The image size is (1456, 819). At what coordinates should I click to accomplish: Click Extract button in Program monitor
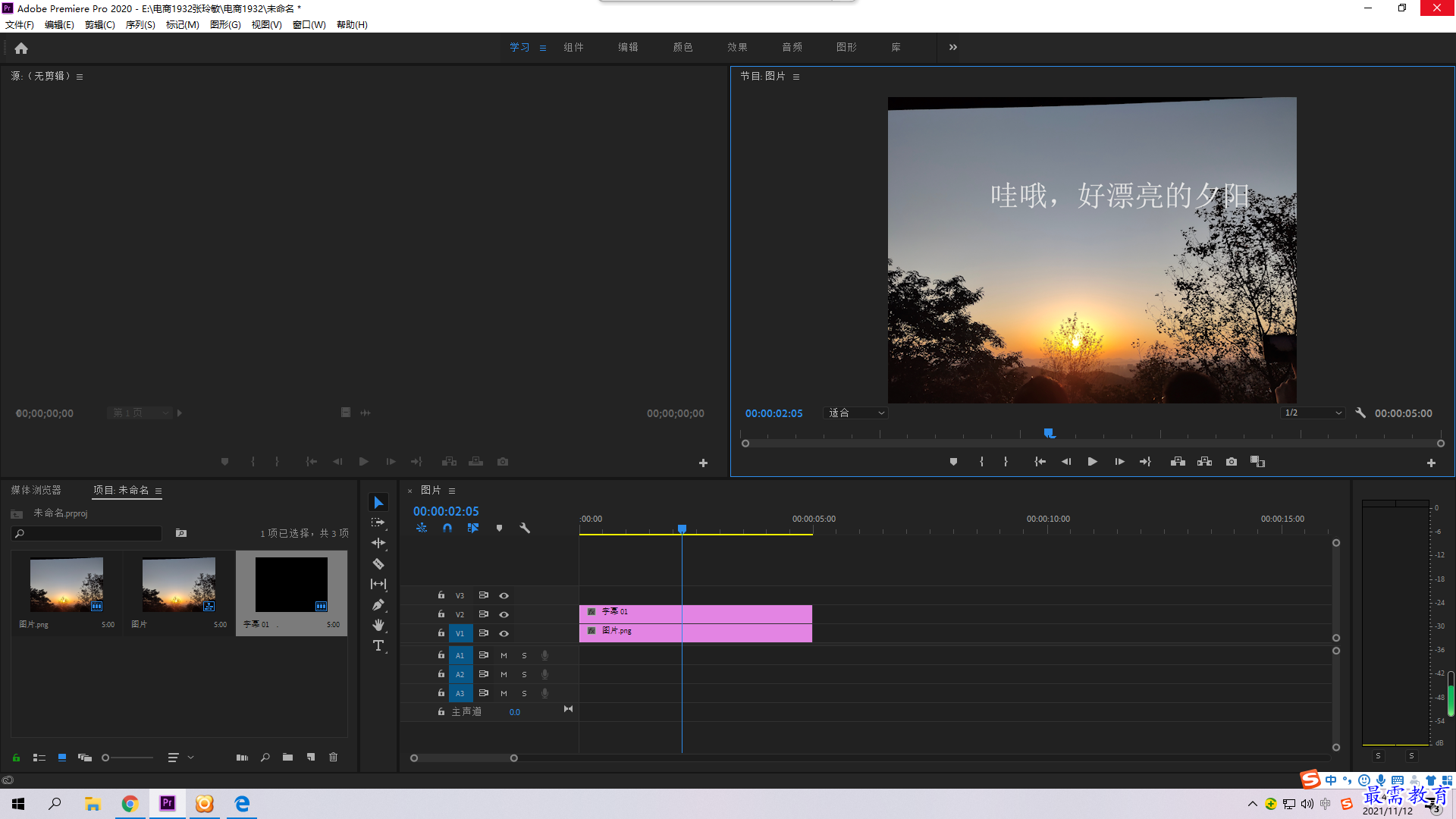point(1204,462)
